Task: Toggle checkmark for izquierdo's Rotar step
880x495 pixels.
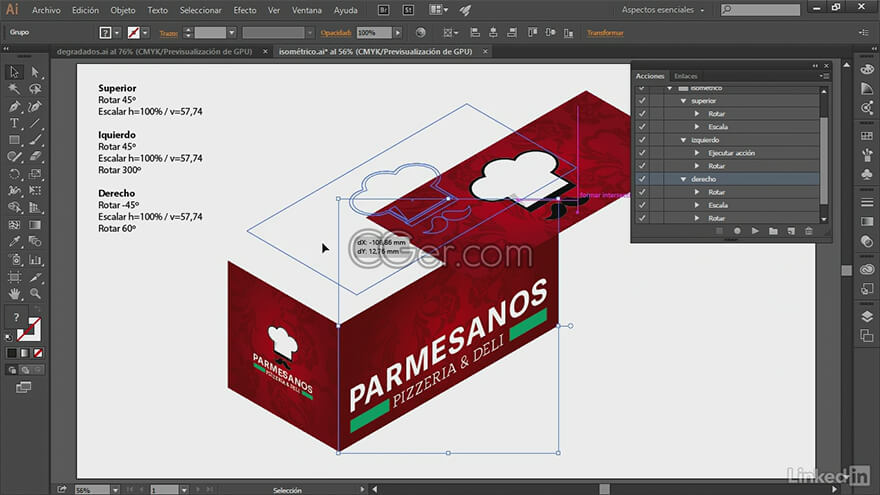Action: [641, 166]
